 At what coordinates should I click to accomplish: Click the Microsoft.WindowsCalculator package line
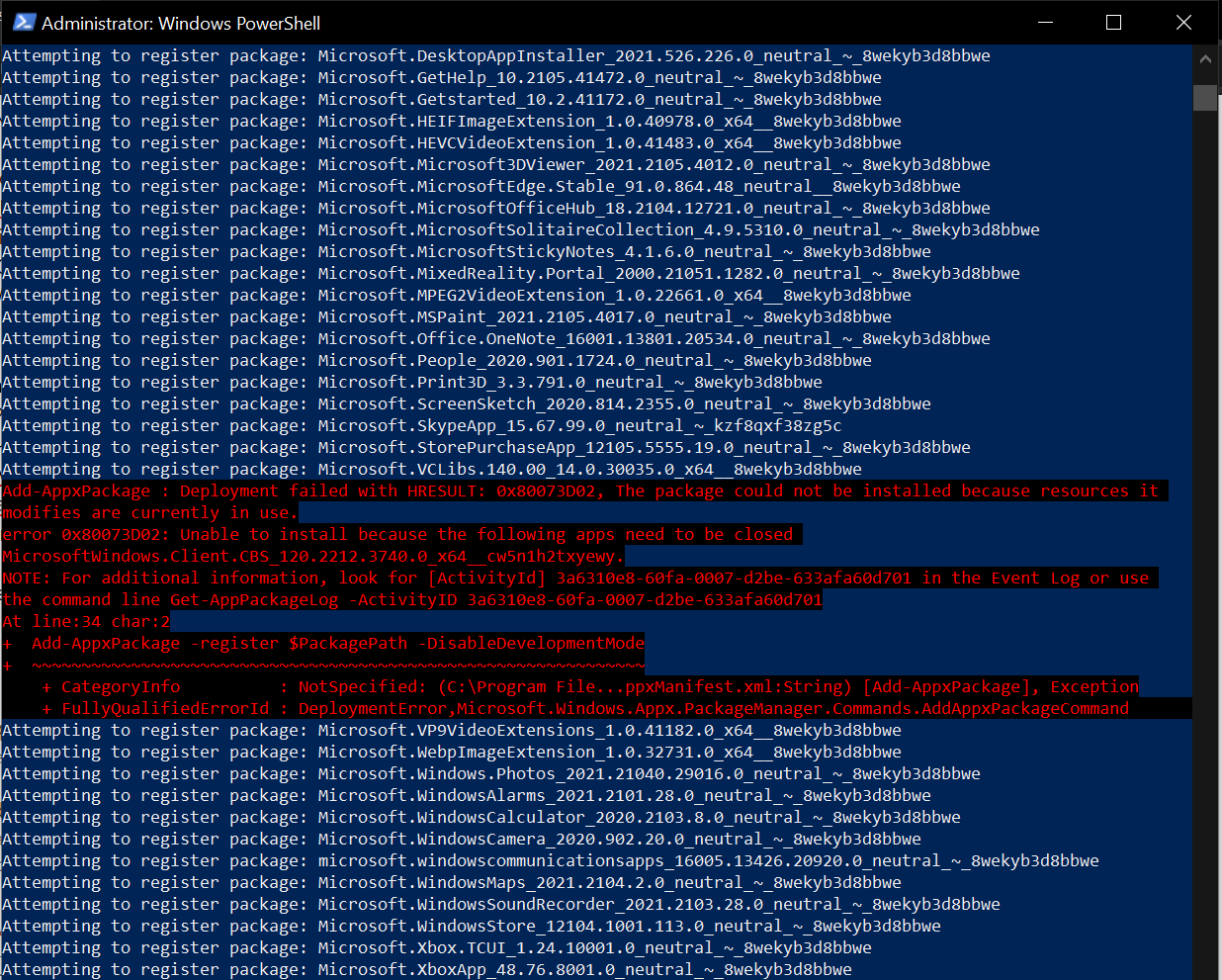tap(481, 818)
